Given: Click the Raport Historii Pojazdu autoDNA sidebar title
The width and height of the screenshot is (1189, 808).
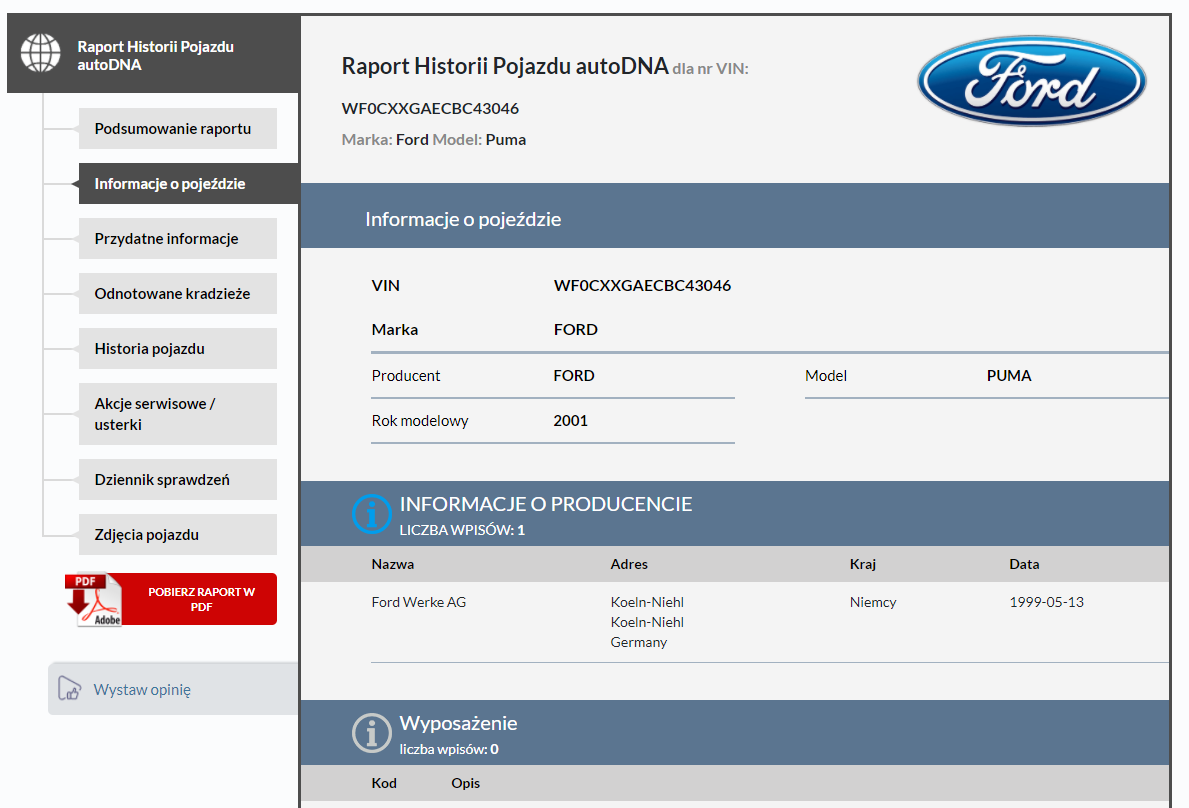Looking at the screenshot, I should pyautogui.click(x=155, y=55).
